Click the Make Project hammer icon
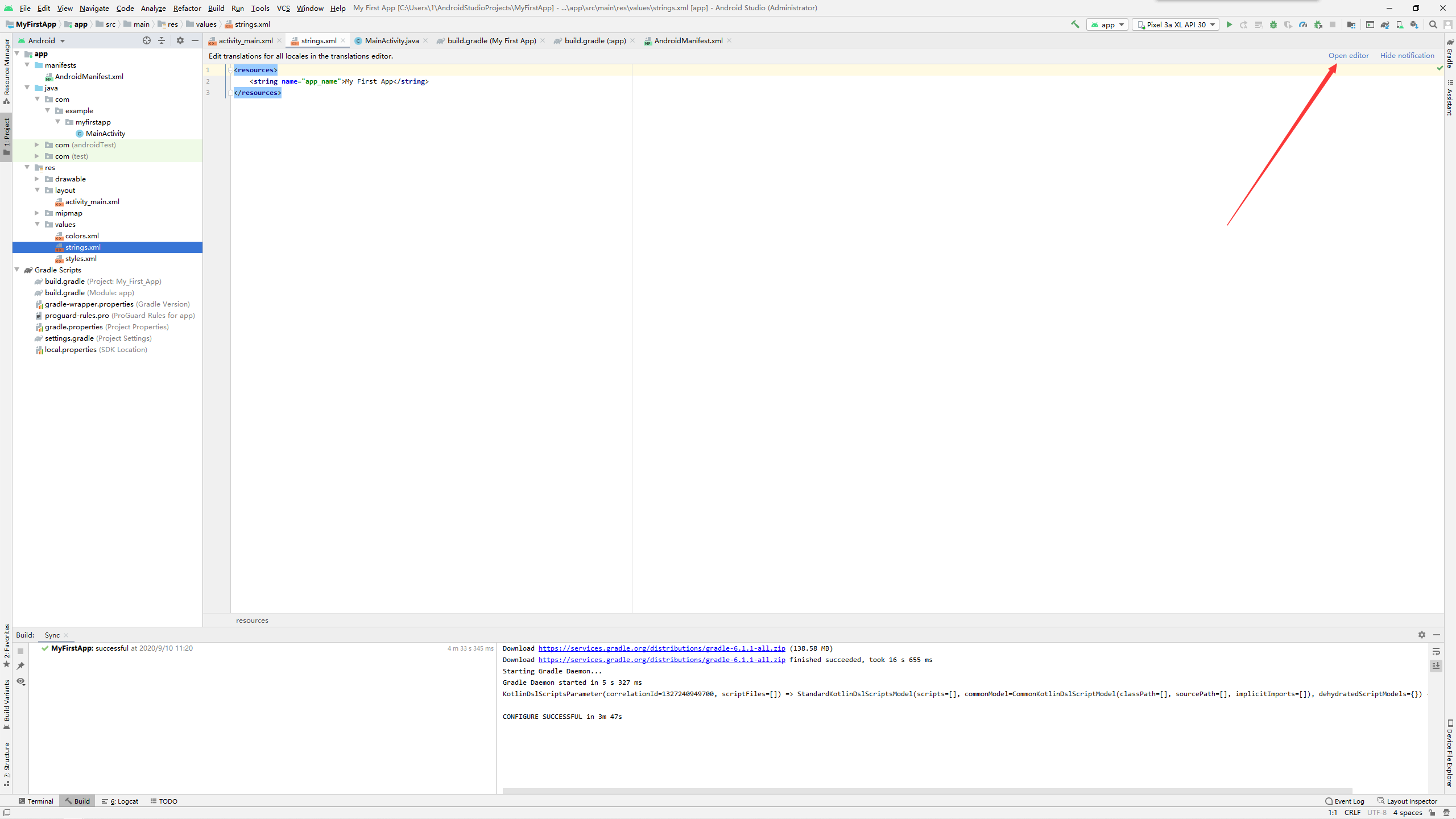Viewport: 1456px width, 819px height. click(x=1075, y=24)
